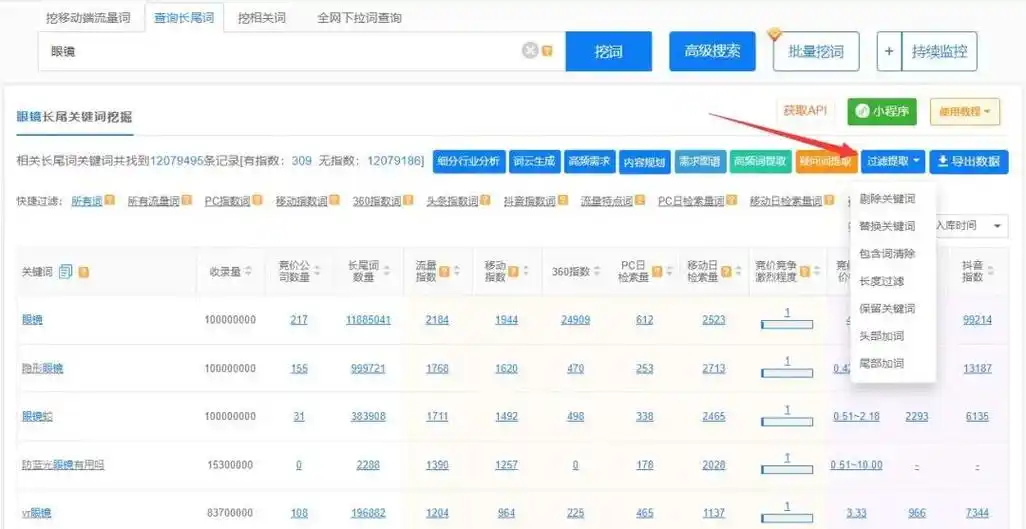Open the help icon next to 抖音指数词 filter
The height and width of the screenshot is (529, 1026).
tap(562, 200)
